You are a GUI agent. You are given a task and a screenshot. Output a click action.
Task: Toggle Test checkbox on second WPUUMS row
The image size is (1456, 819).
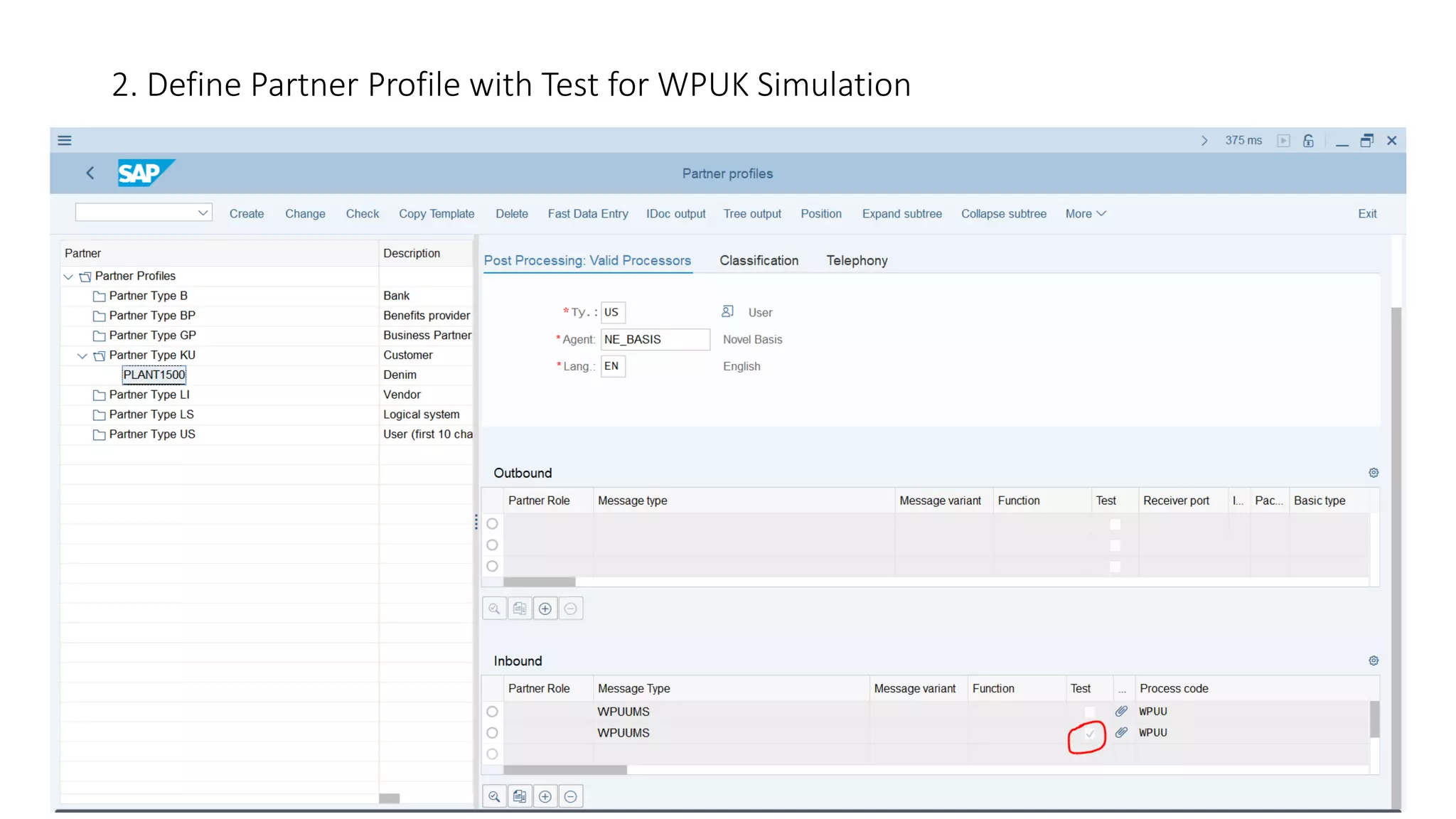point(1089,733)
